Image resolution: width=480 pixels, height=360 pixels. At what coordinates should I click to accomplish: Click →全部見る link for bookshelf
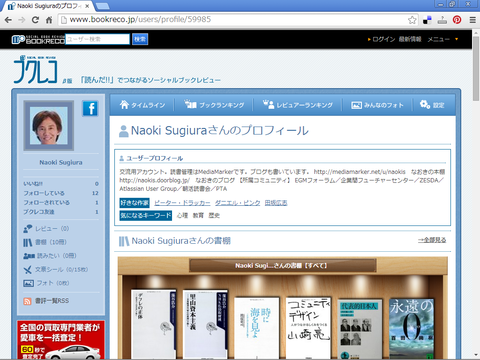(432, 240)
